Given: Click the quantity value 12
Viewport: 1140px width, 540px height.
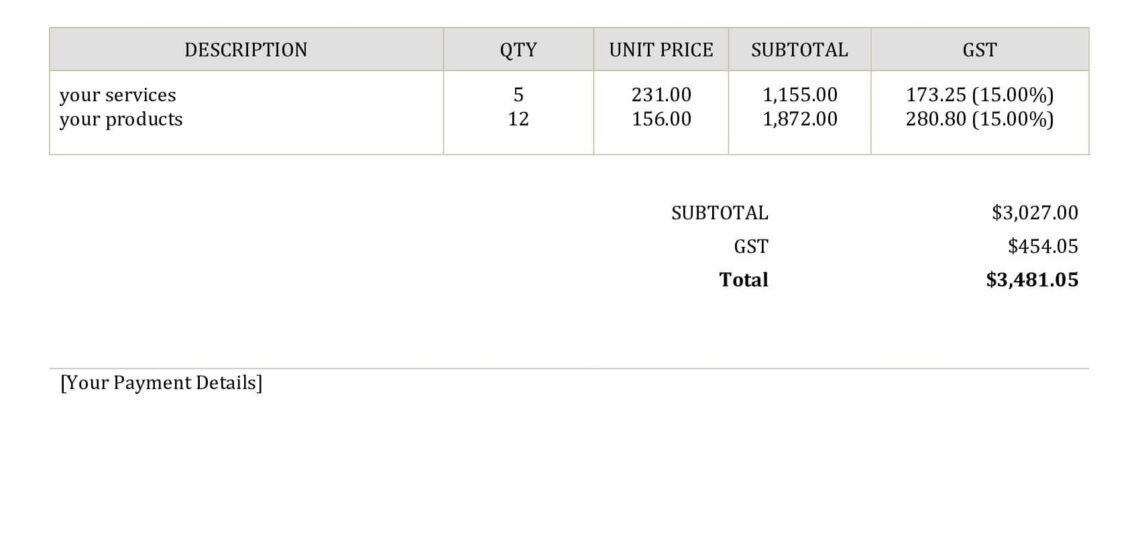Looking at the screenshot, I should pos(518,119).
